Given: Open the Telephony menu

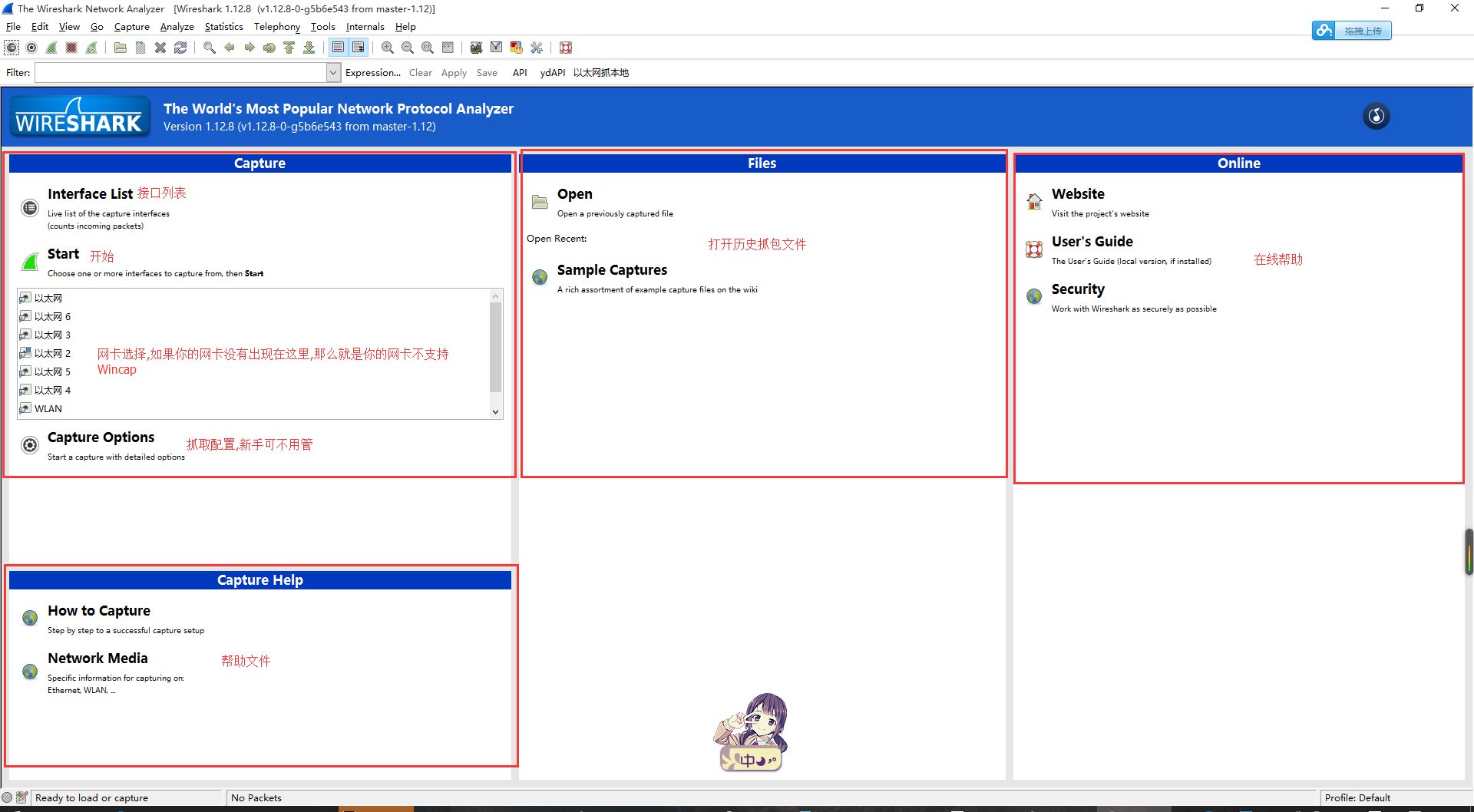Looking at the screenshot, I should click(x=276, y=26).
